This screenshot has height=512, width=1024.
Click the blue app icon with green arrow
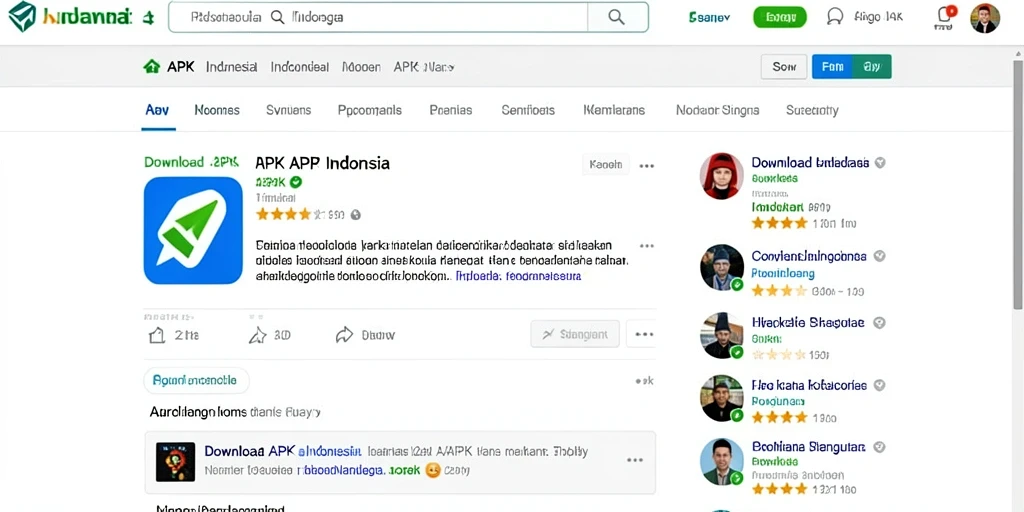[193, 231]
